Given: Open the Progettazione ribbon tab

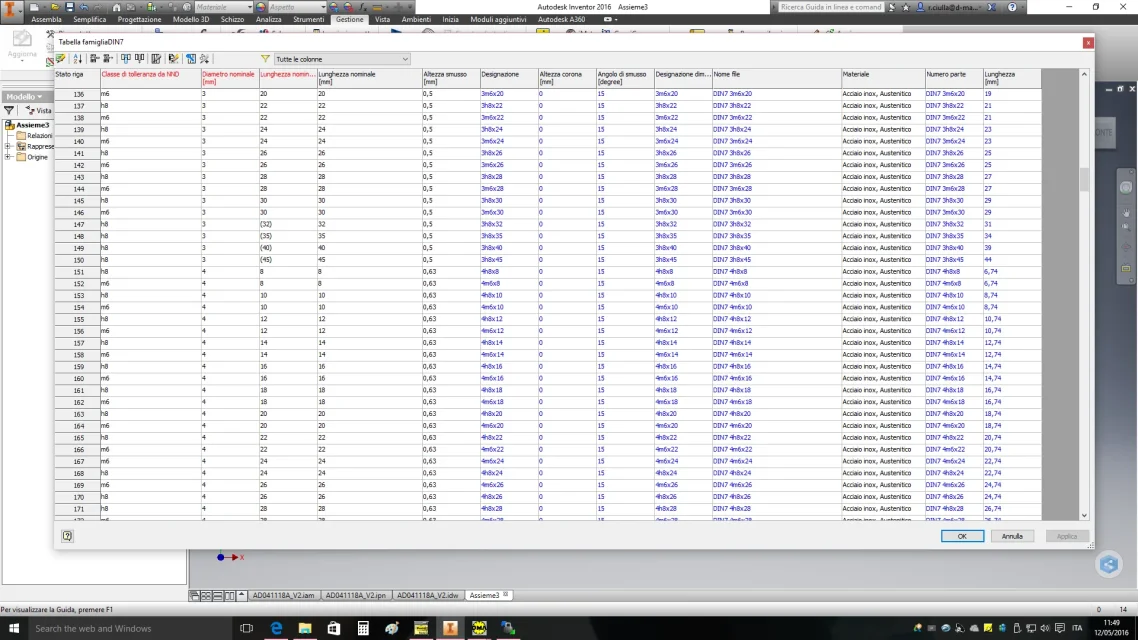Looking at the screenshot, I should tap(139, 20).
